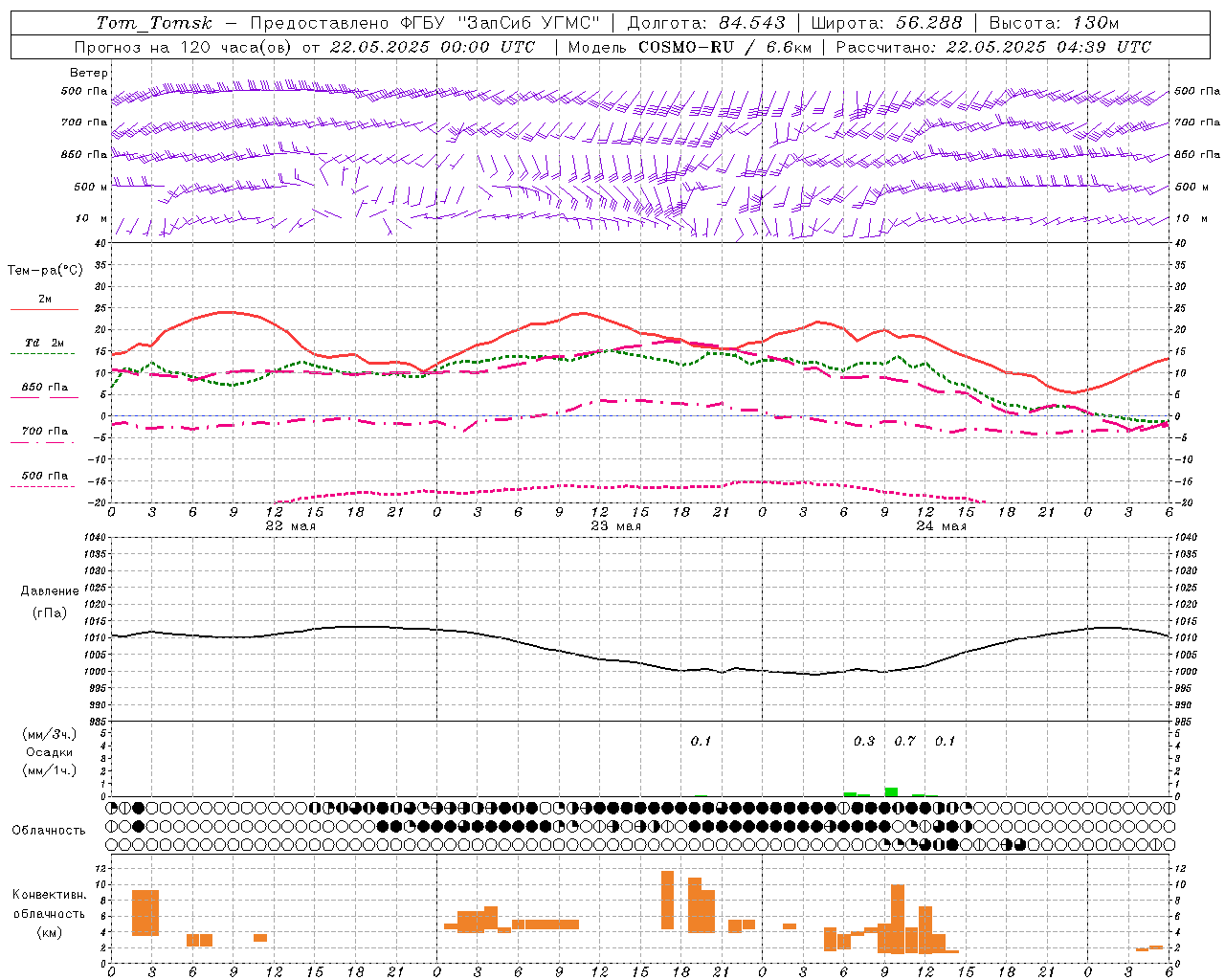The height and width of the screenshot is (980, 1225).
Task: Click the "Давление" pressure panel label
Action: 50,590
